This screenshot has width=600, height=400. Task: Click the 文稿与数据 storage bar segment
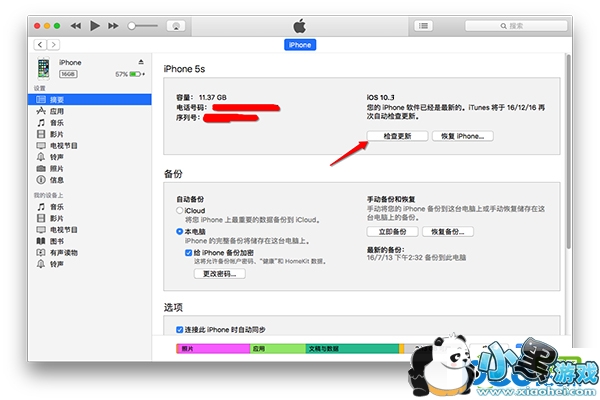pos(352,349)
